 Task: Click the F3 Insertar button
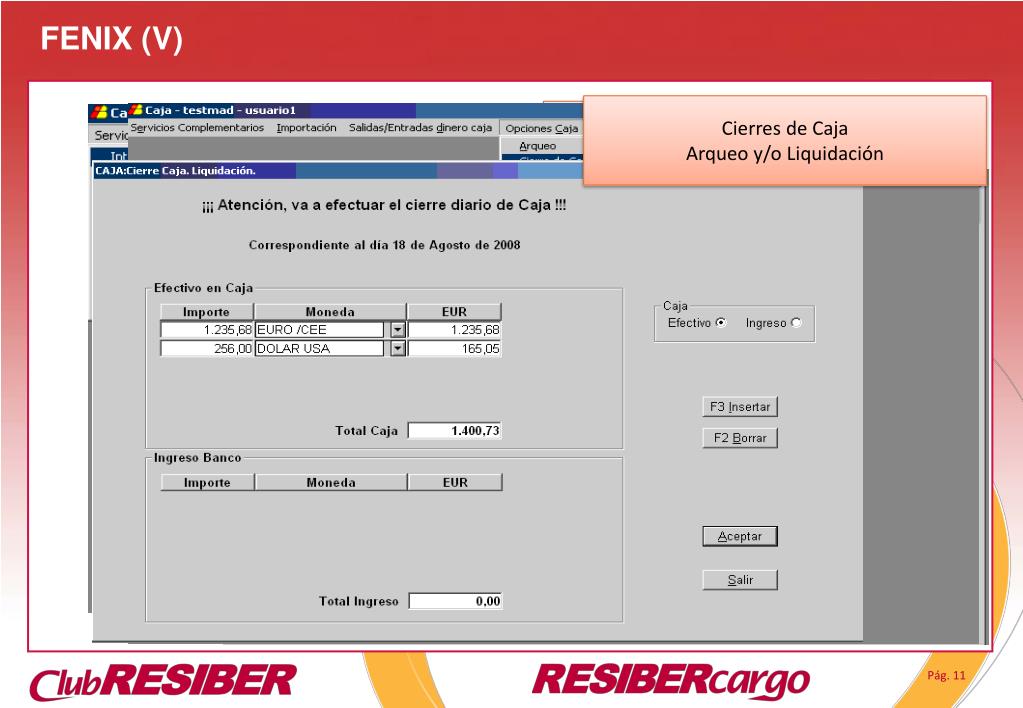click(x=740, y=407)
